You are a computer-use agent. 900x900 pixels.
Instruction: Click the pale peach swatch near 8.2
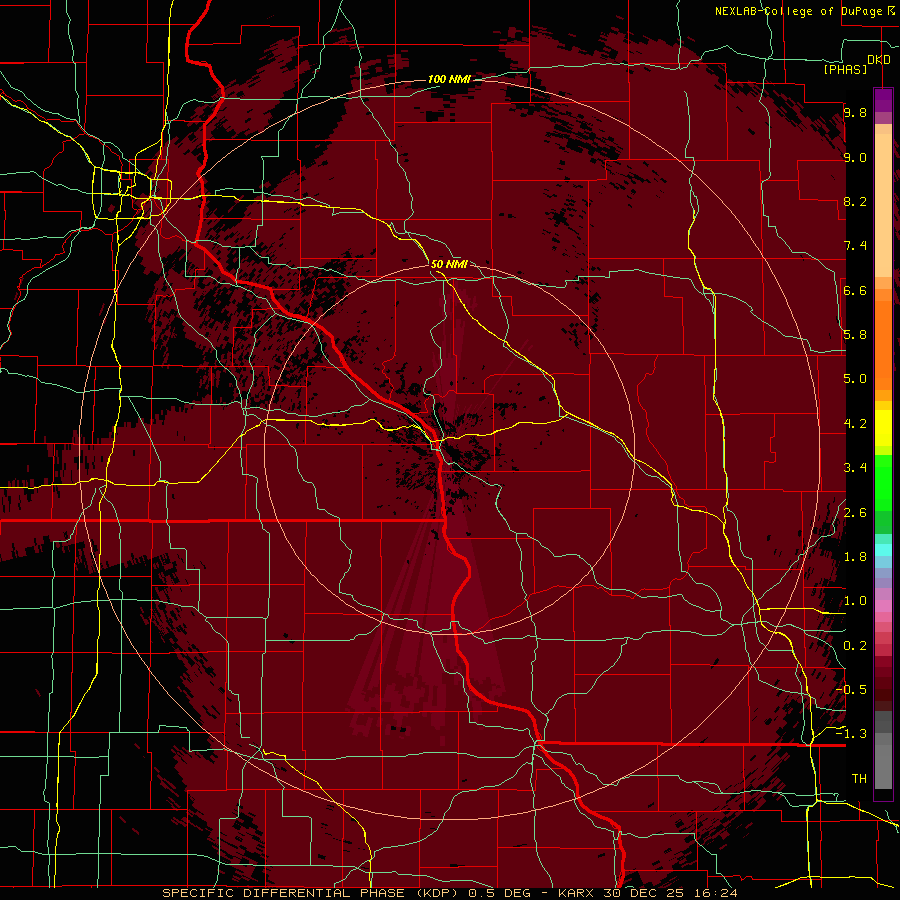(x=883, y=204)
